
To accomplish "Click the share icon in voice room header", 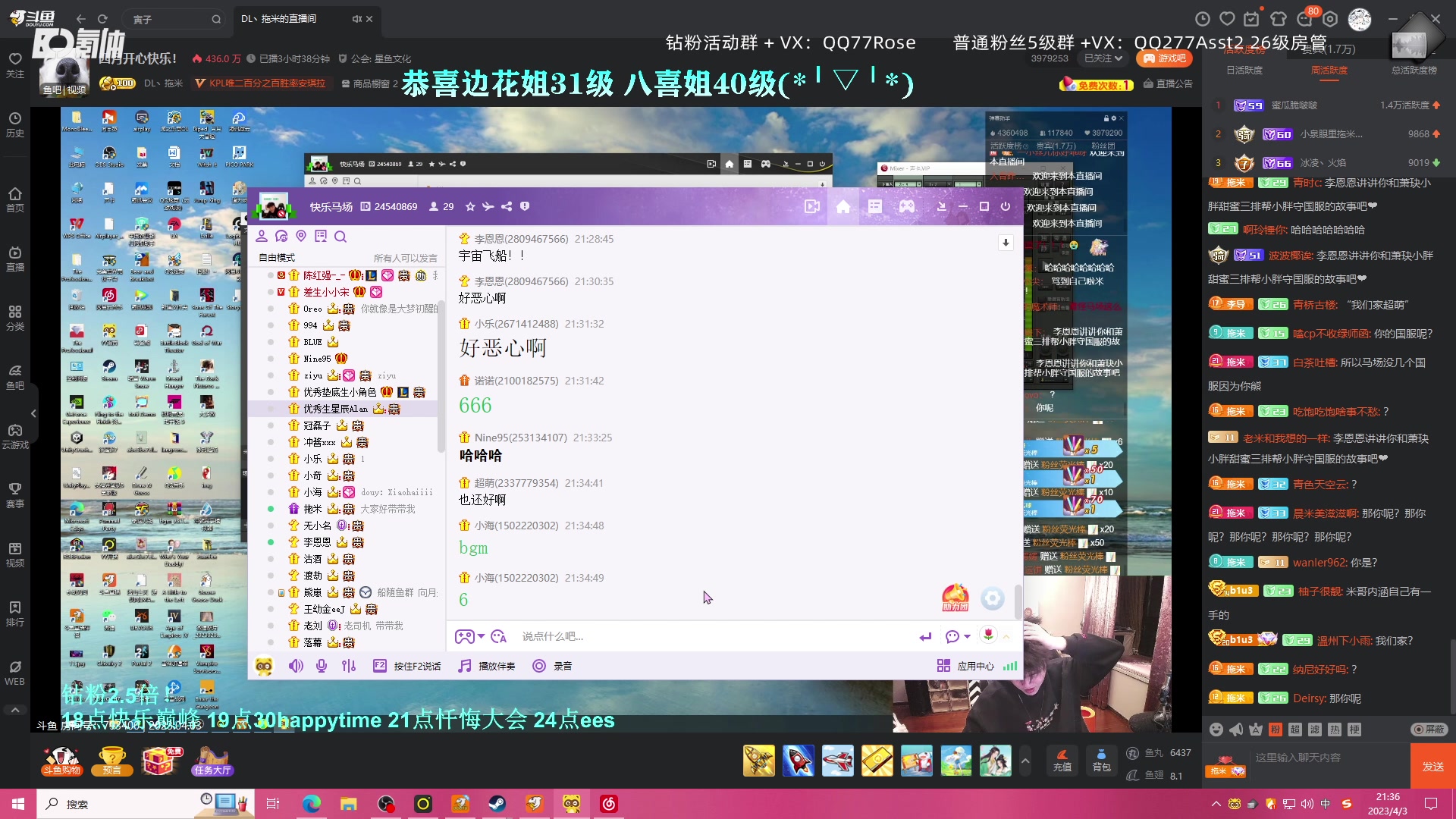I will 507,206.
